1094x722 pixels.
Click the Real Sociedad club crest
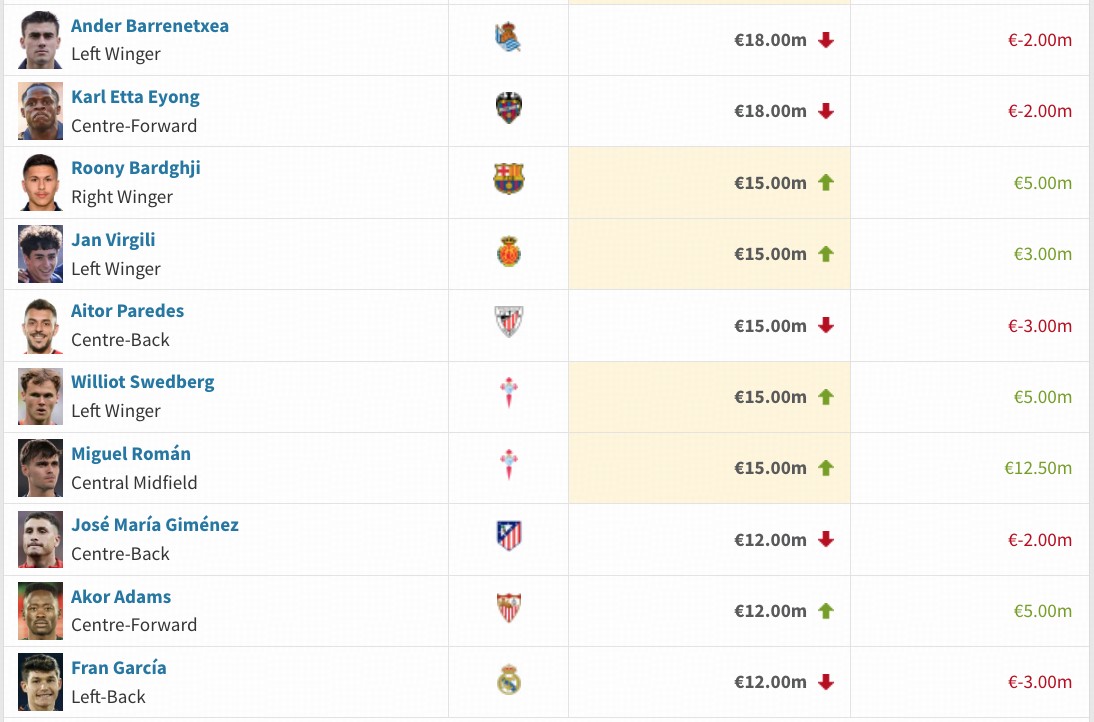(x=508, y=39)
